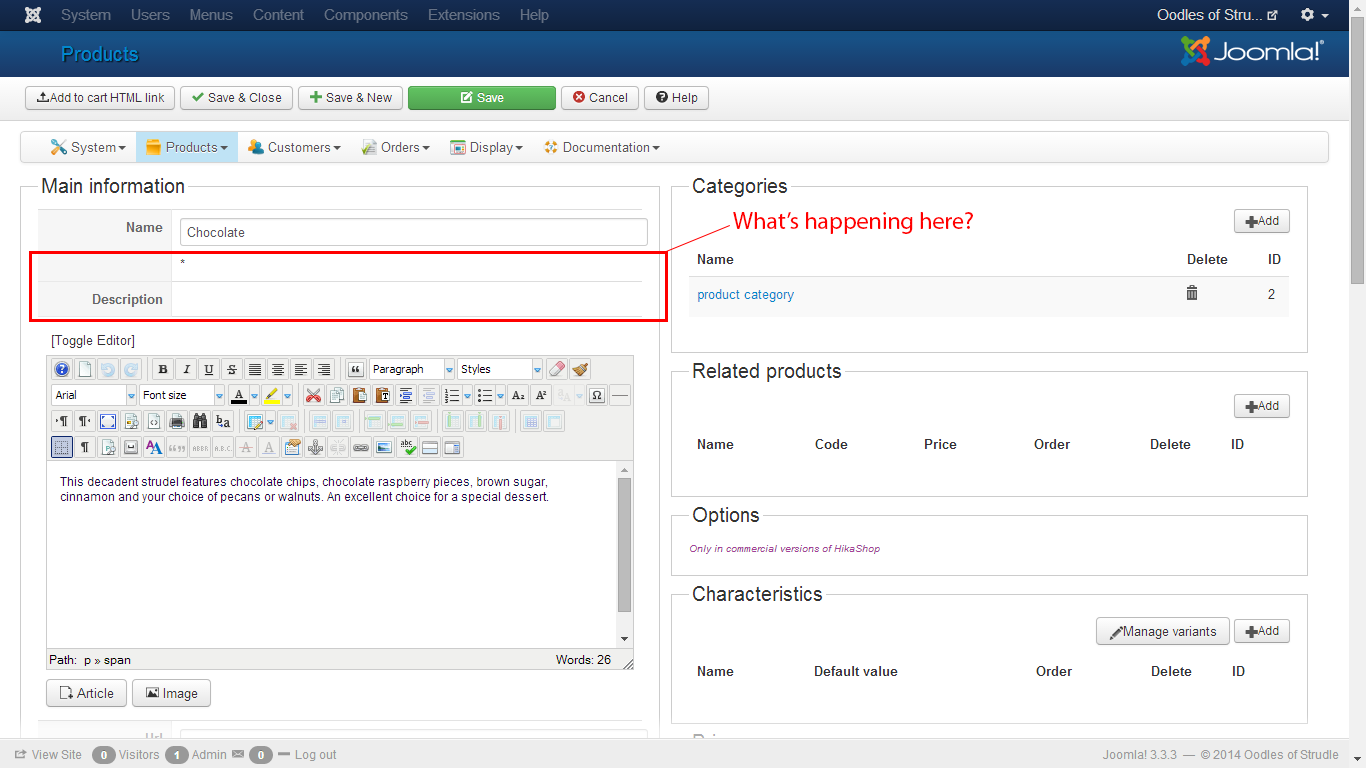The height and width of the screenshot is (768, 1366).
Task: Open fullscreen editor mode
Action: pyautogui.click(x=108, y=421)
